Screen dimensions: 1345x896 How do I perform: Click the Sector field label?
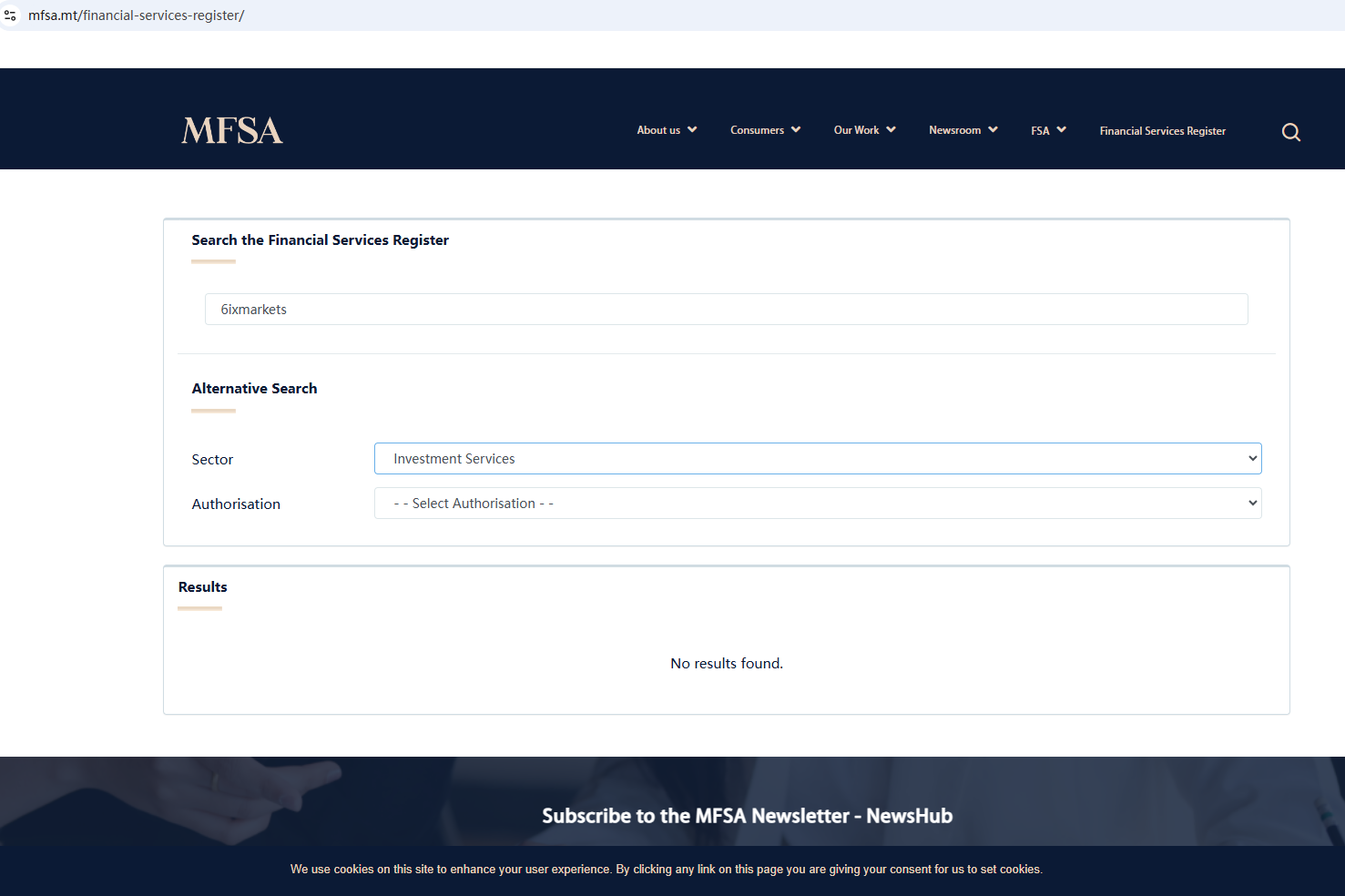[212, 460]
